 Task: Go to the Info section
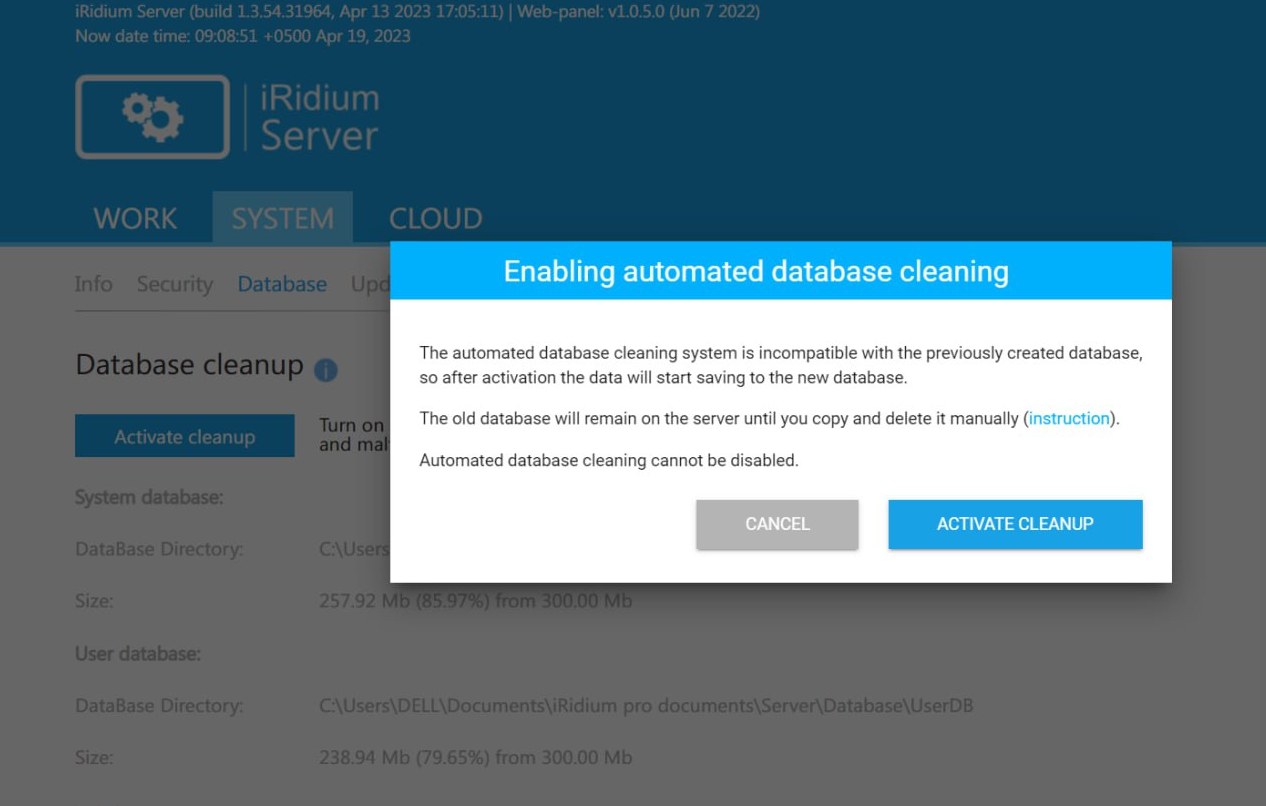pos(93,284)
